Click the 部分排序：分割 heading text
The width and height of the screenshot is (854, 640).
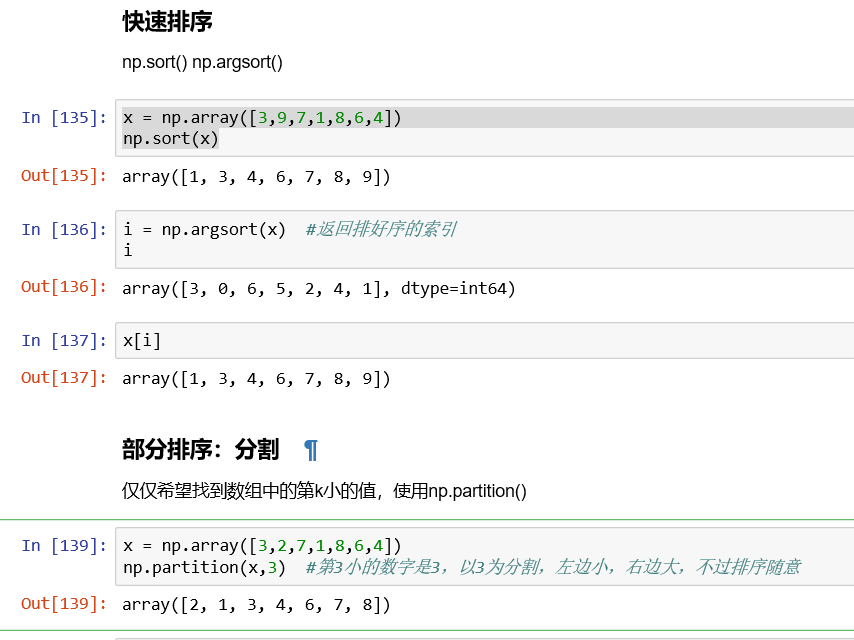[200, 450]
